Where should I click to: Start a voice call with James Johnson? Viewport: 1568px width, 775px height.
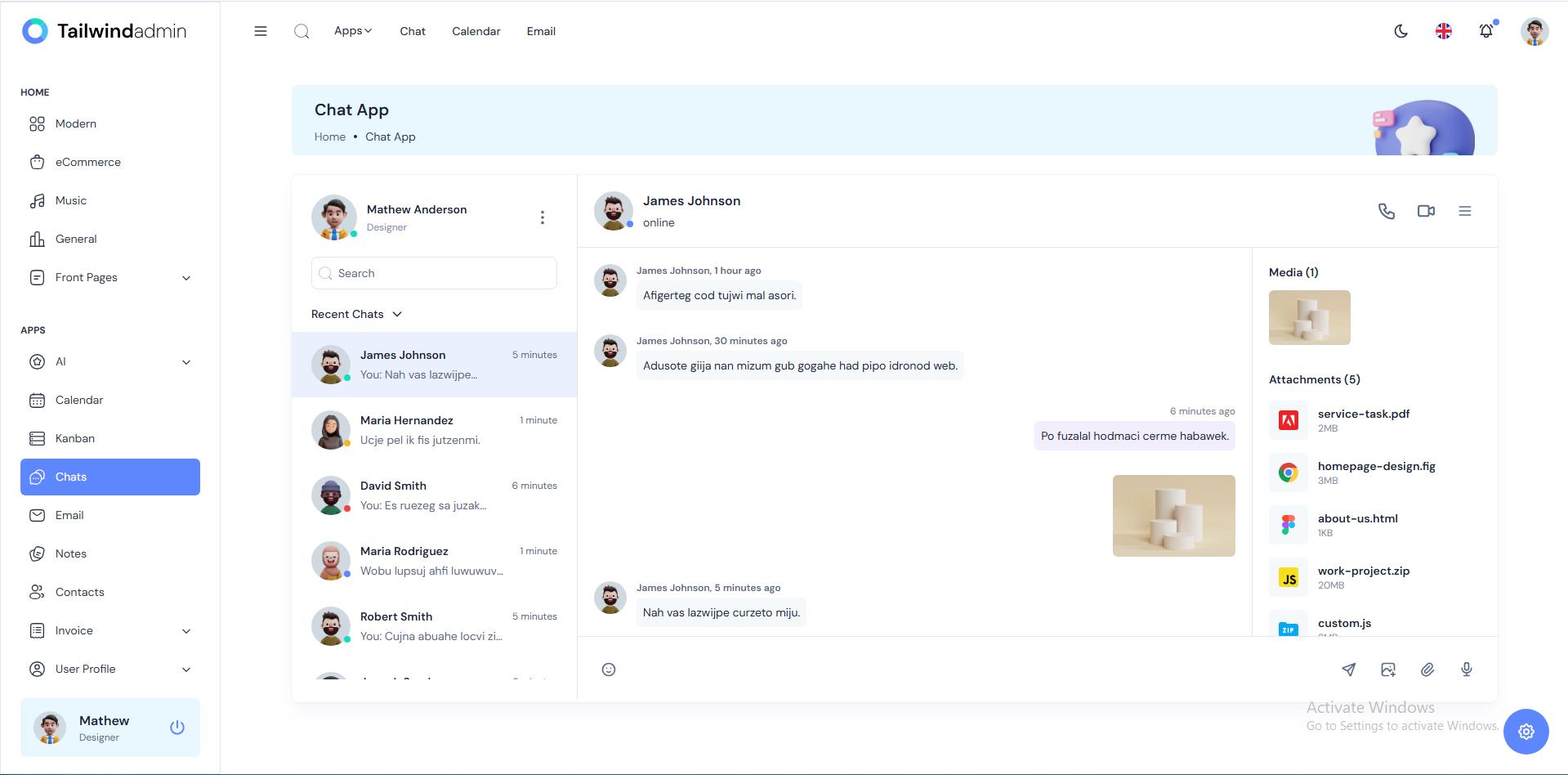click(x=1386, y=211)
